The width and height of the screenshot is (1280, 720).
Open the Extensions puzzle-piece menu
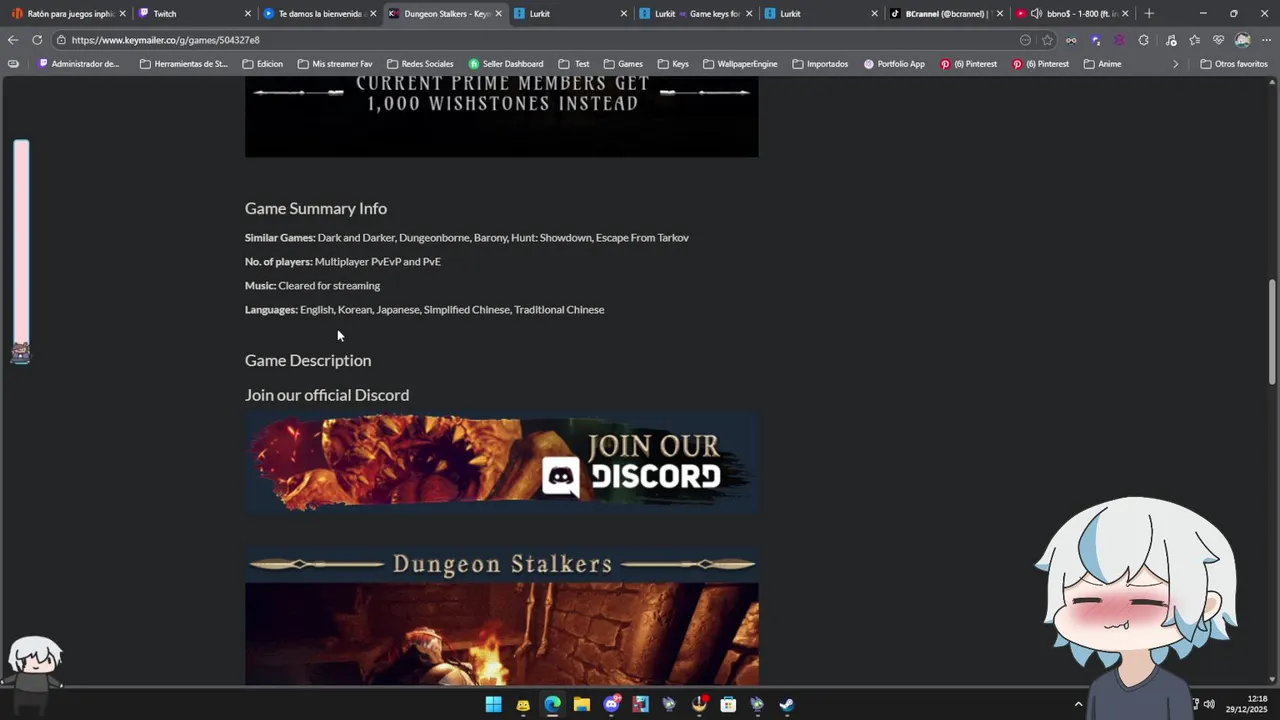(x=1144, y=40)
